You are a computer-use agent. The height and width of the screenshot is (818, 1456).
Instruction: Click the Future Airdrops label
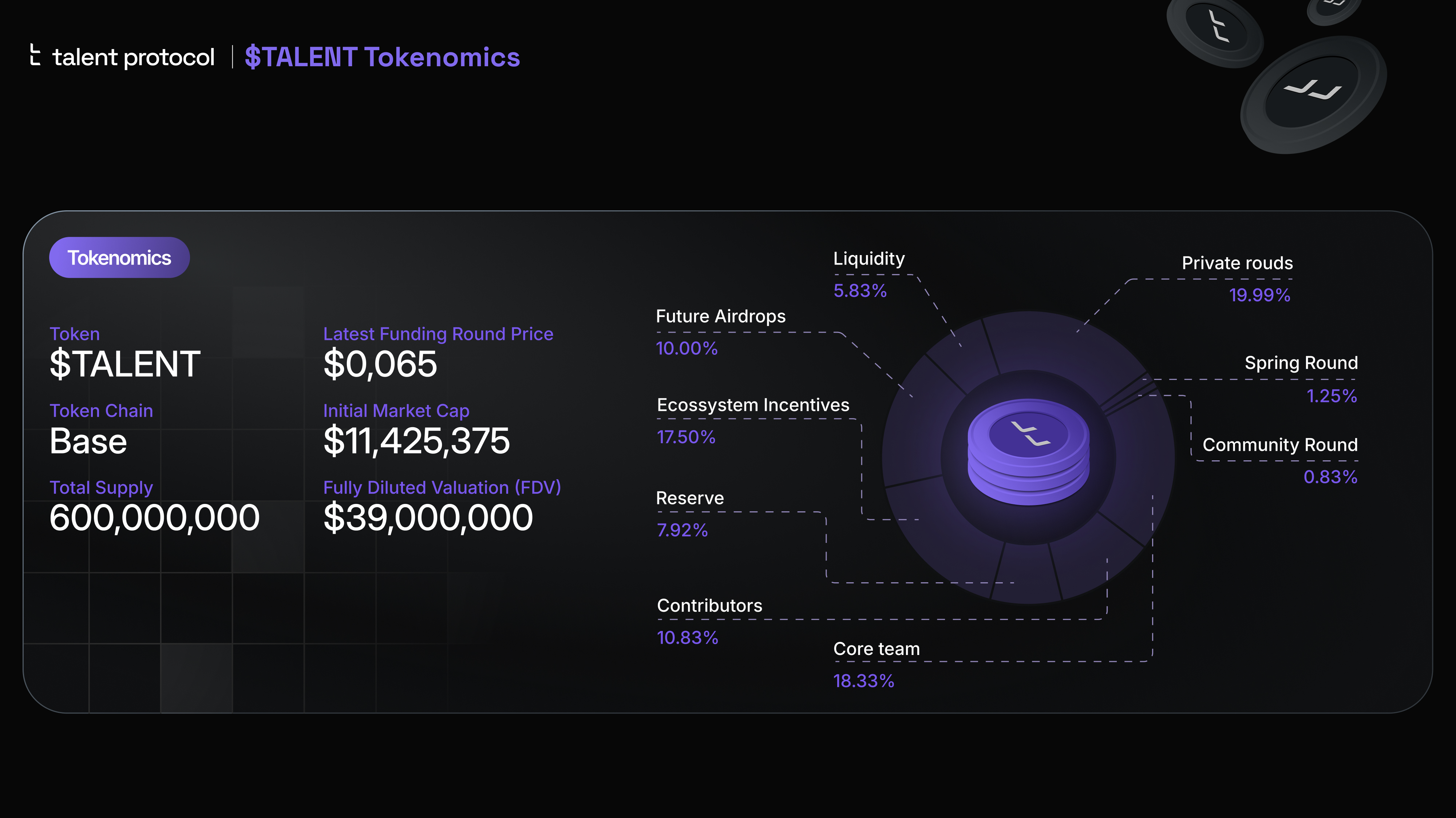point(721,316)
